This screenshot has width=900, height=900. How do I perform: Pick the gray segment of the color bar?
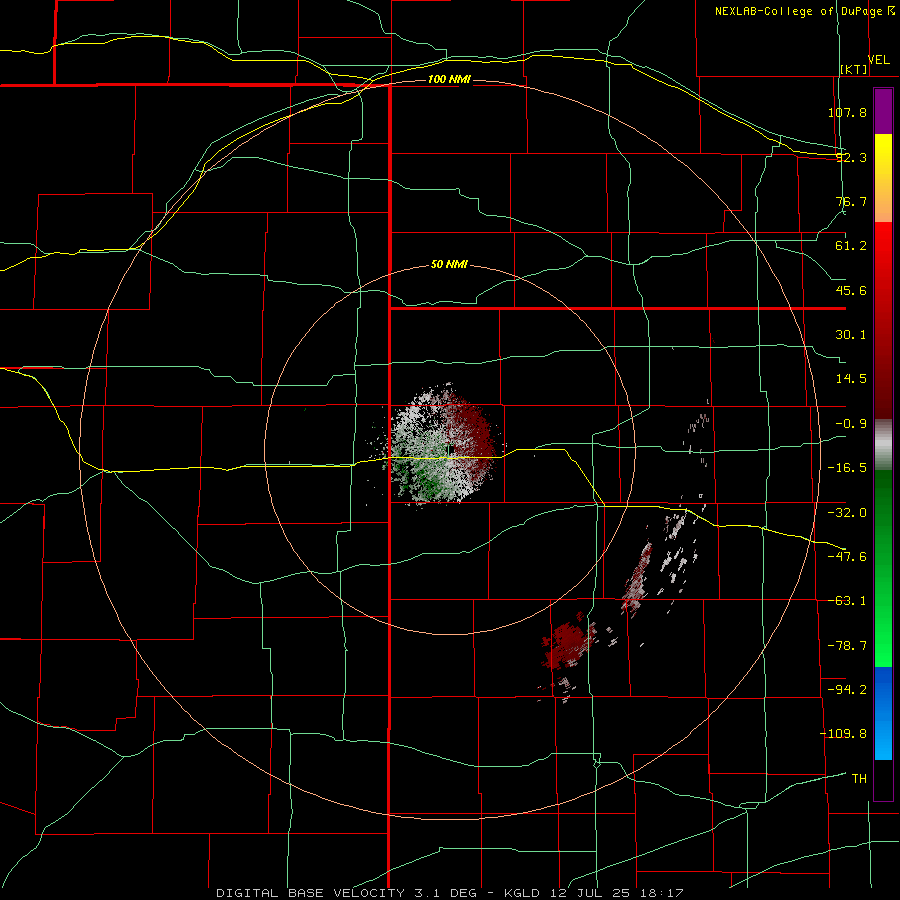(x=883, y=445)
